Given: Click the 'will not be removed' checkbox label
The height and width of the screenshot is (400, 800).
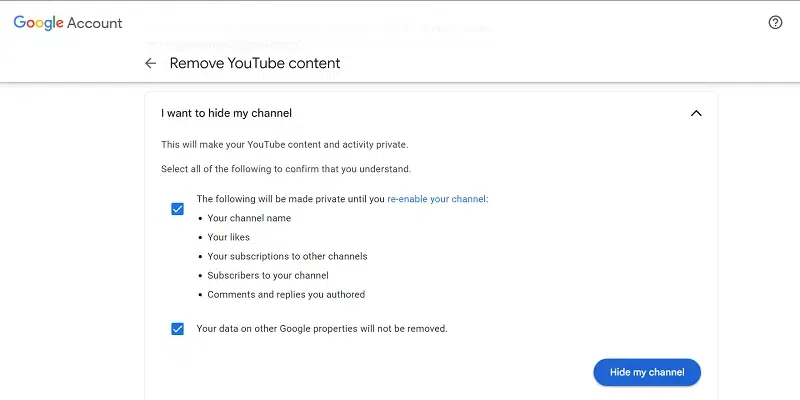Looking at the screenshot, I should click(x=321, y=328).
